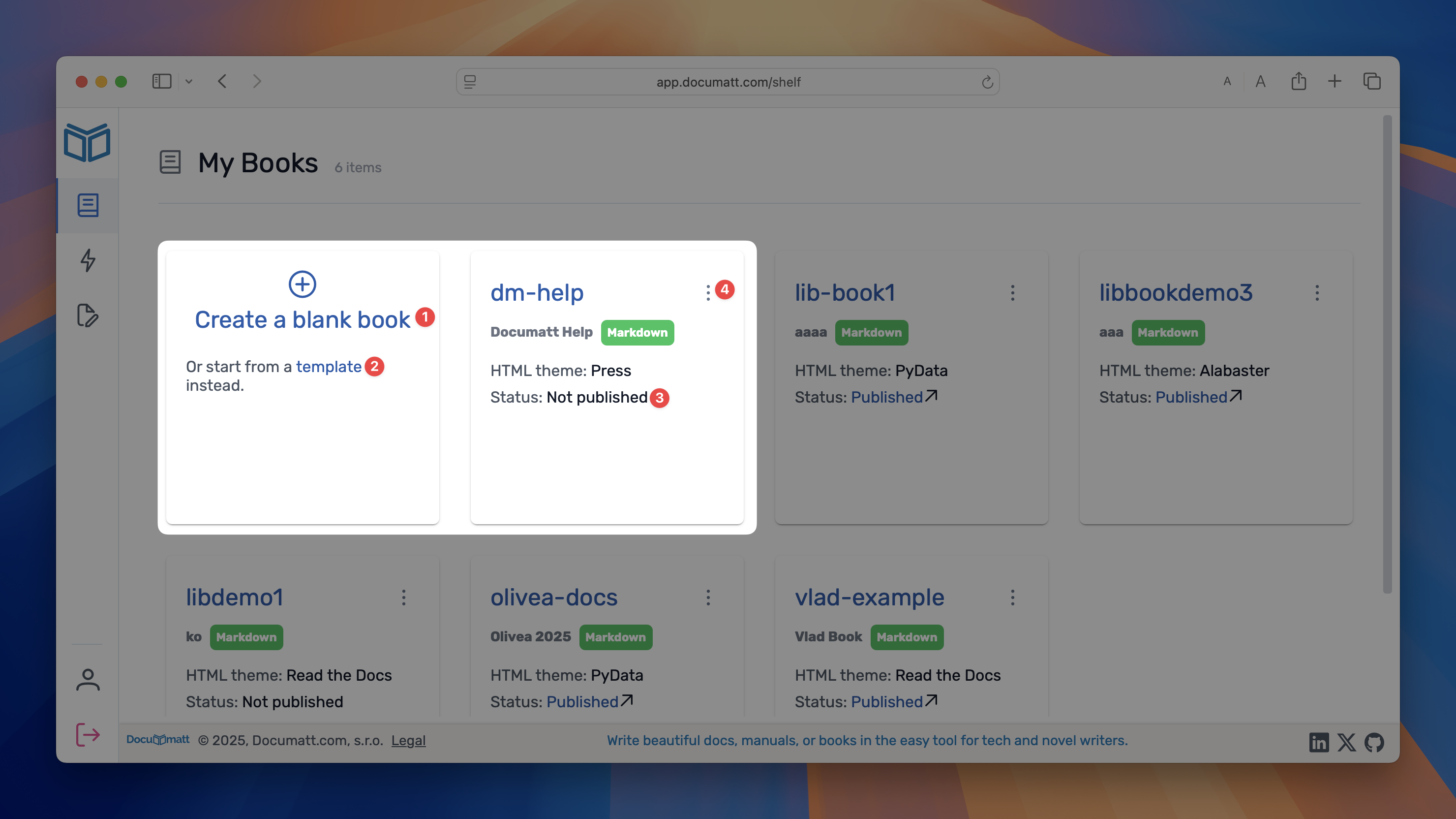Image resolution: width=1456 pixels, height=819 pixels.
Task: Click the Safari share icon
Action: (x=1298, y=81)
